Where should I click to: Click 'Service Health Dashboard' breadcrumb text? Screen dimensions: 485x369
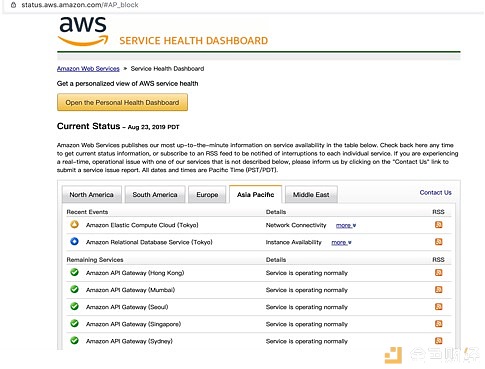click(167, 69)
